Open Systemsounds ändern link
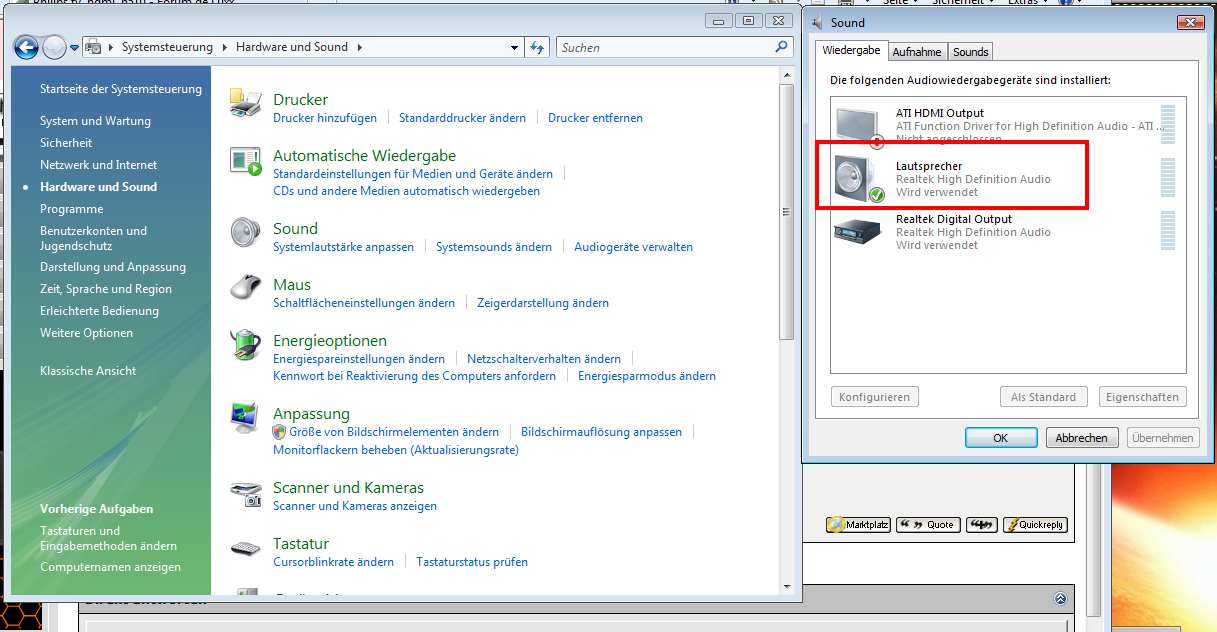Screen dimensions: 1217x632 [x=494, y=247]
